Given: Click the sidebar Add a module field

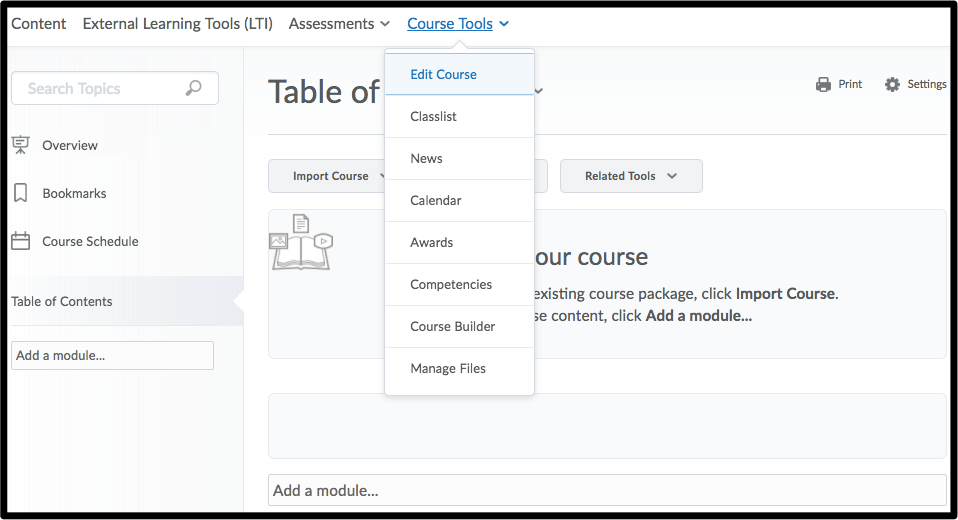Looking at the screenshot, I should click(x=112, y=356).
